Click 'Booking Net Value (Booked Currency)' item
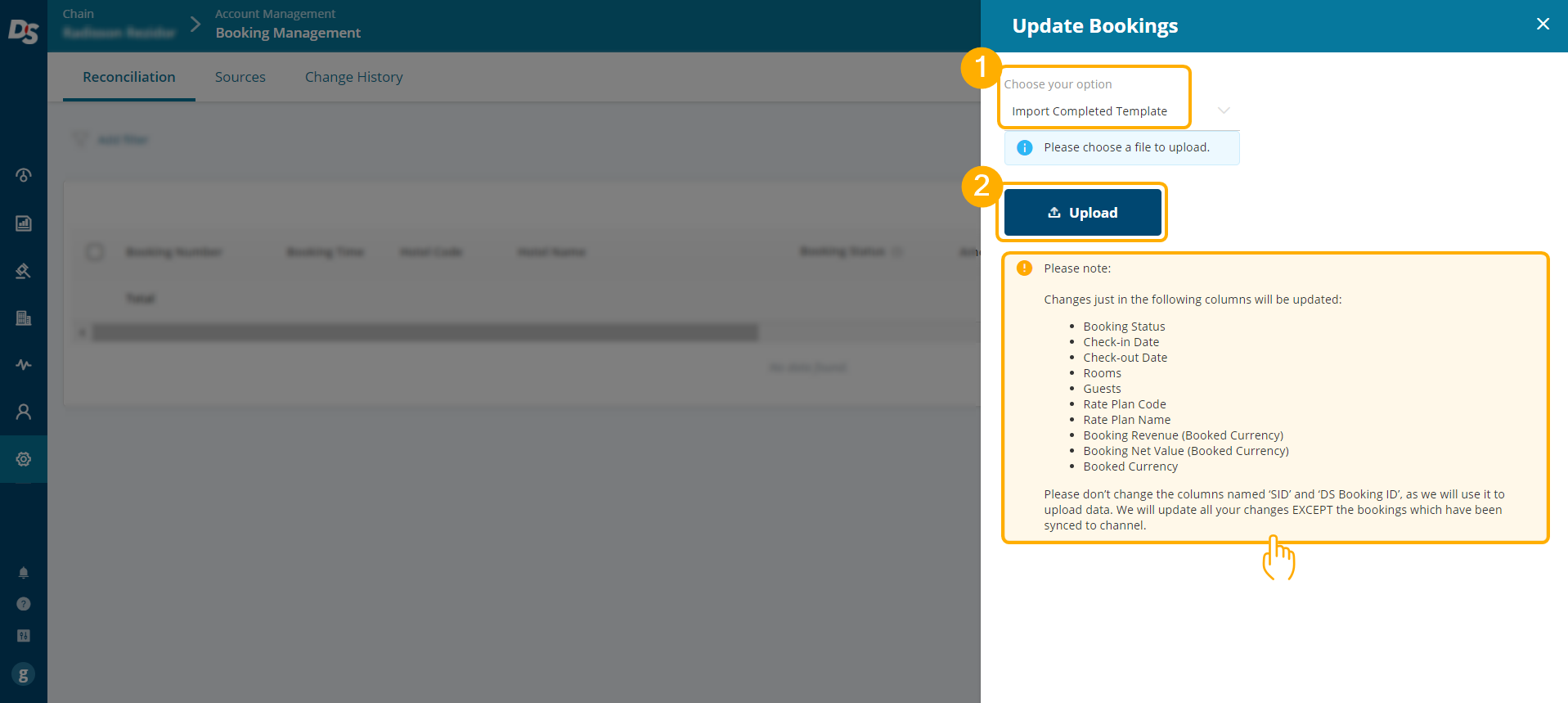 pos(1186,451)
